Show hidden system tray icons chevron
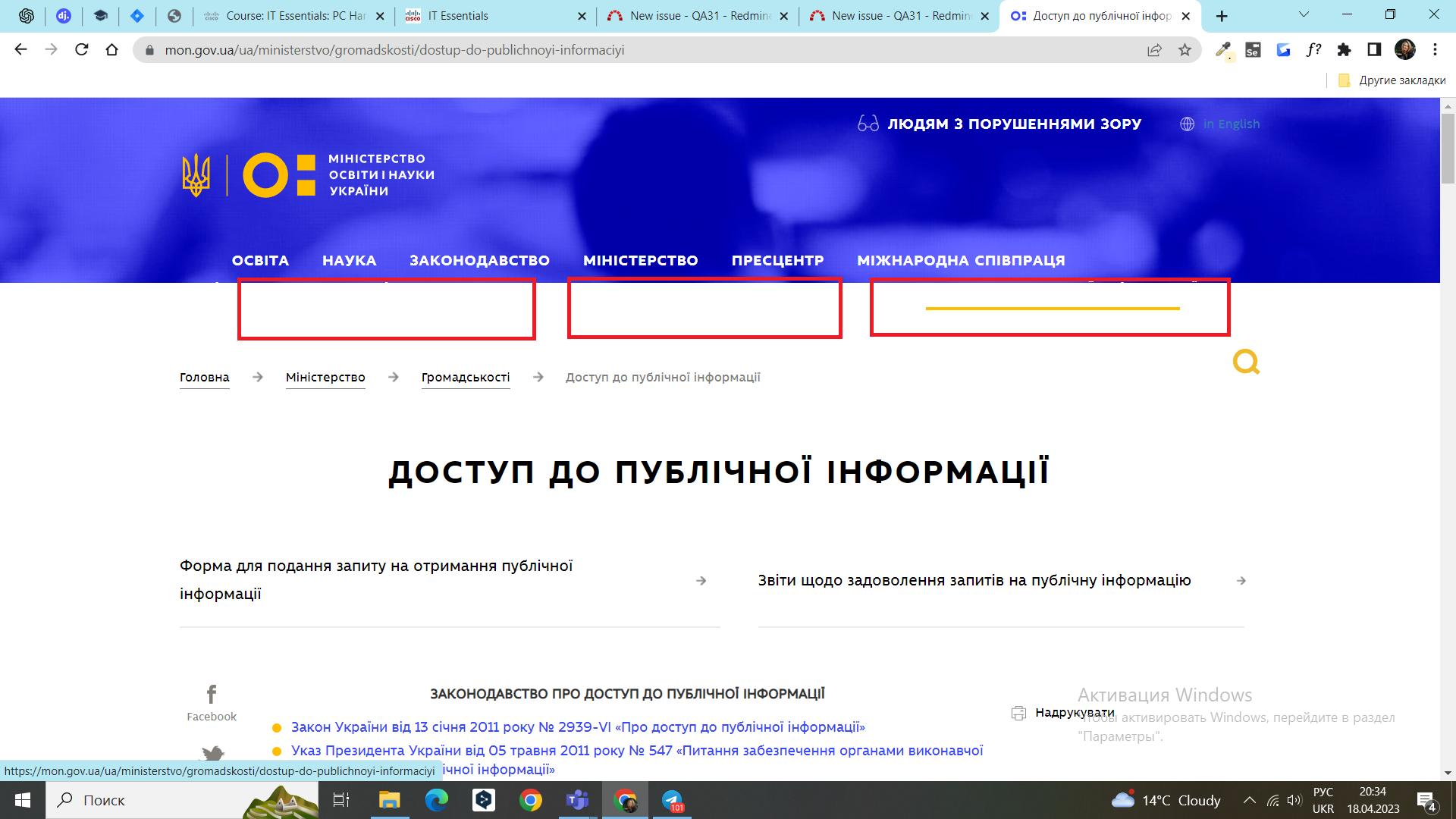Screen dimensions: 1456x819 coord(1249,800)
